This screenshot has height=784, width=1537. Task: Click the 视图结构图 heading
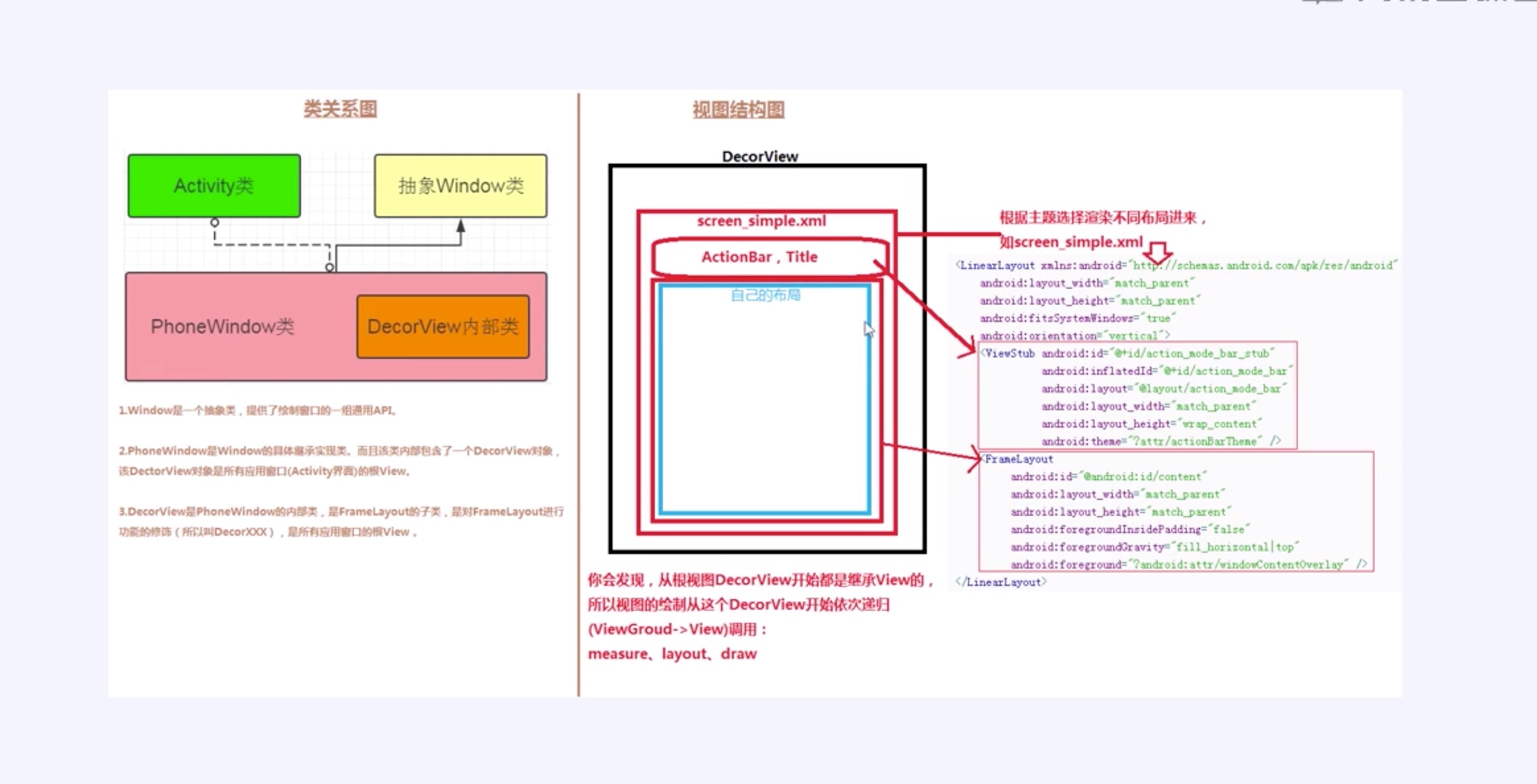click(738, 110)
